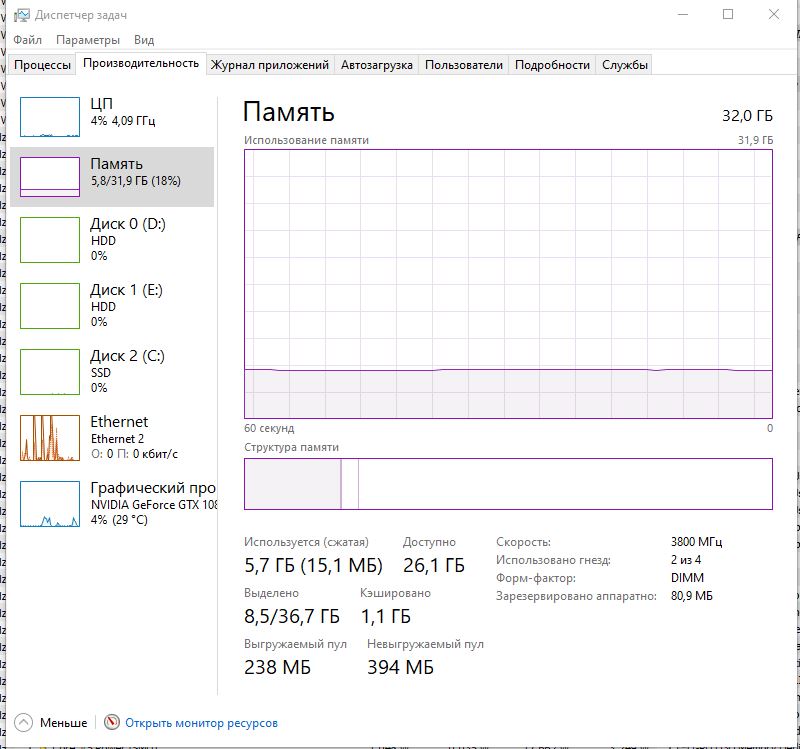Open Диск 1 (E:) performance graph
Image resolution: width=800 pixels, height=749 pixels.
pos(50,306)
